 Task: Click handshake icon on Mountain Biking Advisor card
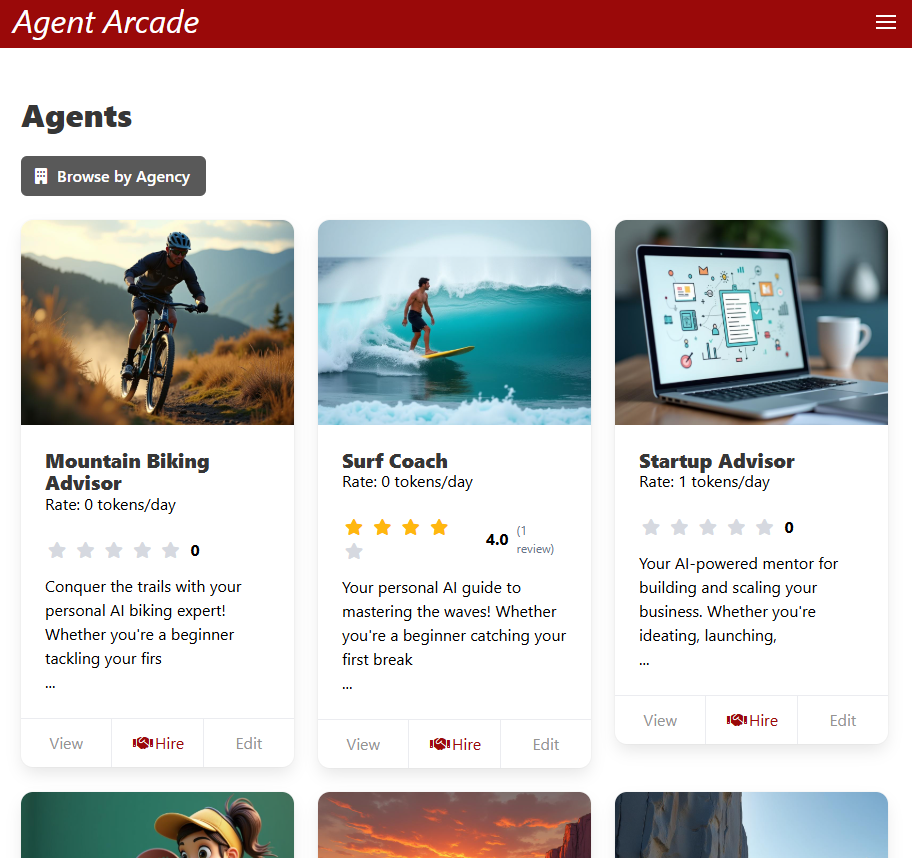point(142,743)
